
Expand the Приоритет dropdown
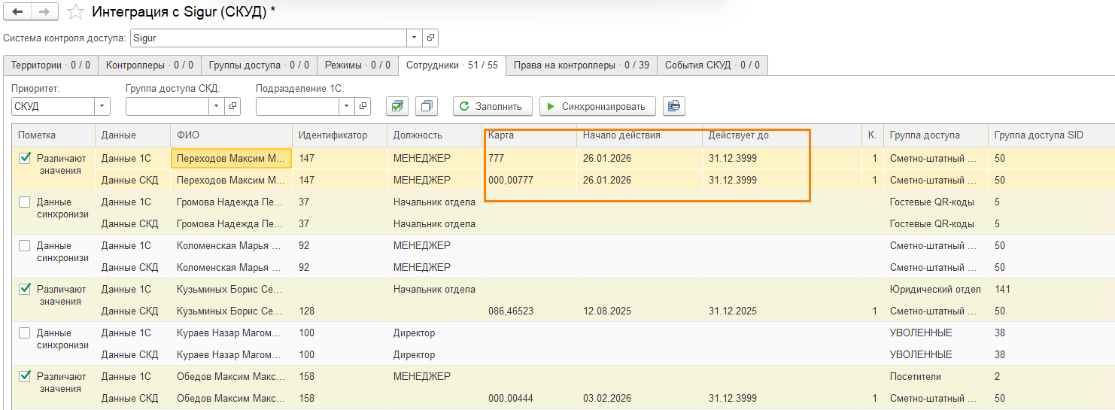(x=102, y=106)
